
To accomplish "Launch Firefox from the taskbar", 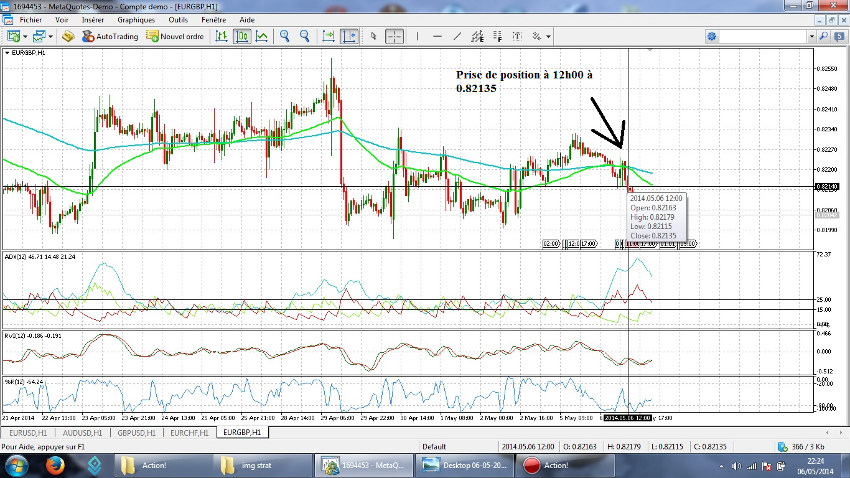I will point(55,466).
